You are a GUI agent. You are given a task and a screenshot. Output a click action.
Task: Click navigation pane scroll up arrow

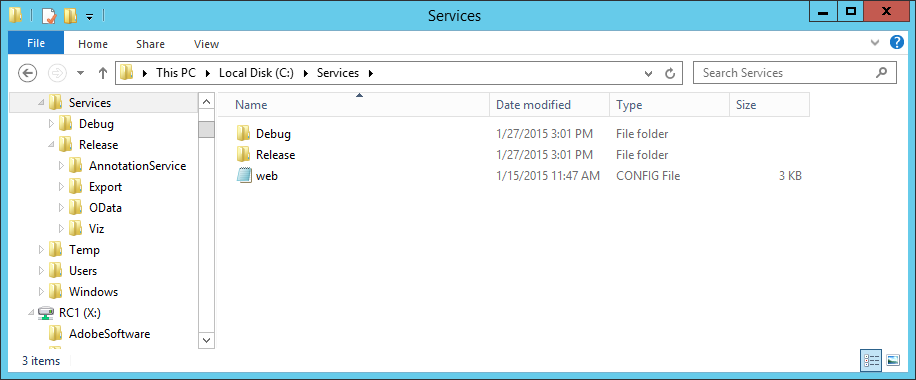[x=206, y=102]
